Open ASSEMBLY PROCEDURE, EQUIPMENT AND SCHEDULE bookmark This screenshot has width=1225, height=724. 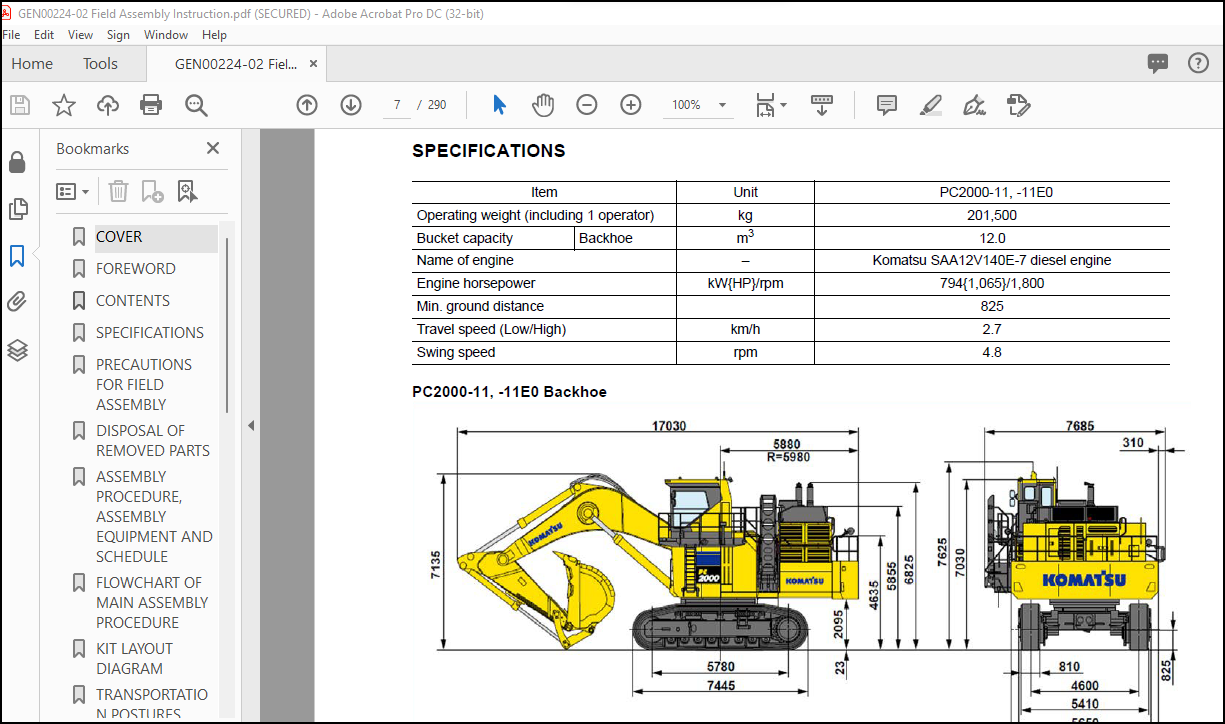[x=154, y=517]
